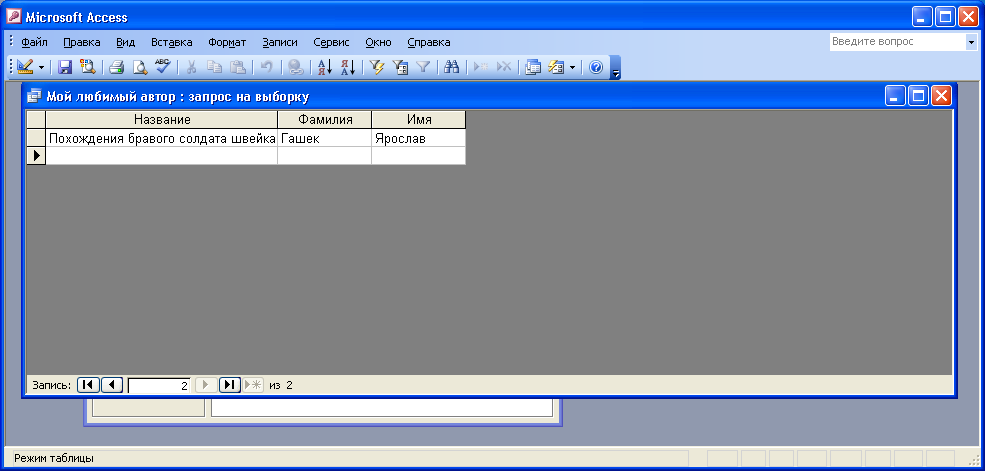Click Filter By Form icon

(400, 67)
